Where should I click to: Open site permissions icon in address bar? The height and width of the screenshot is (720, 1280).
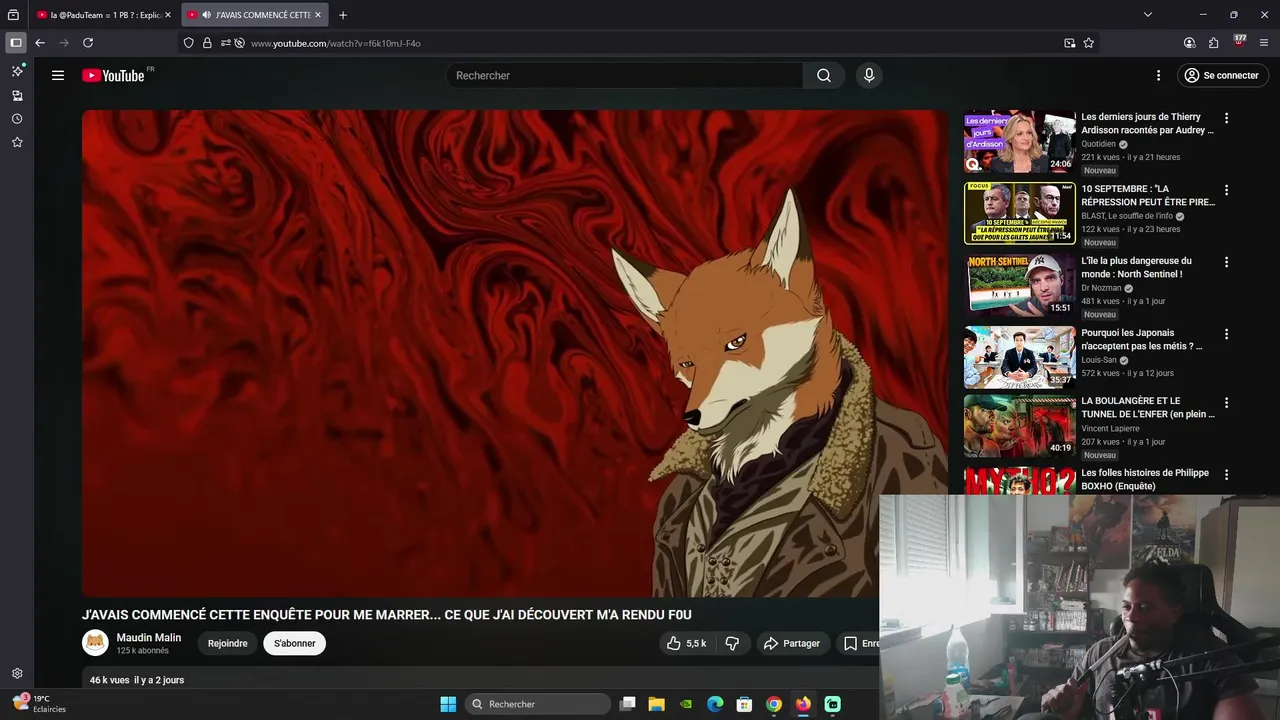[x=226, y=43]
